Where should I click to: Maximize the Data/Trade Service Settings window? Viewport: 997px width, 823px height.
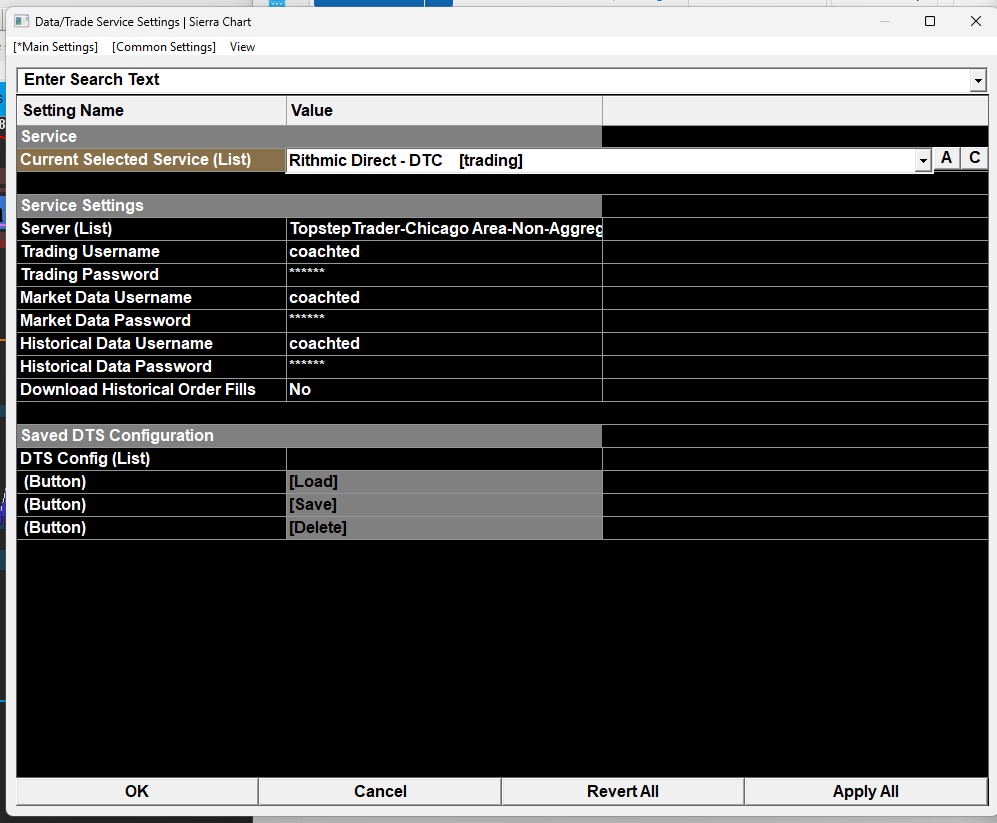[x=930, y=21]
